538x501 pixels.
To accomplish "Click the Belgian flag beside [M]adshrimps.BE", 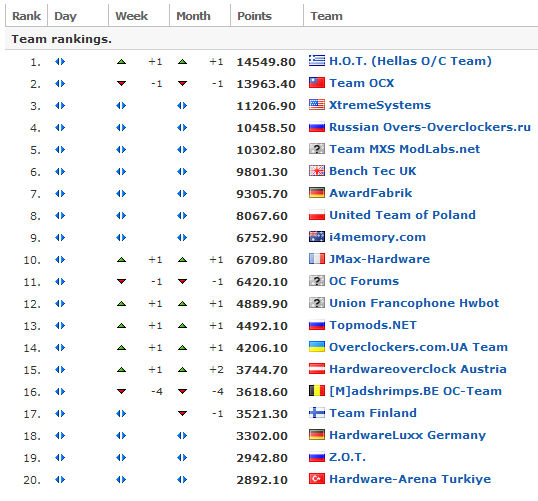I will [317, 391].
